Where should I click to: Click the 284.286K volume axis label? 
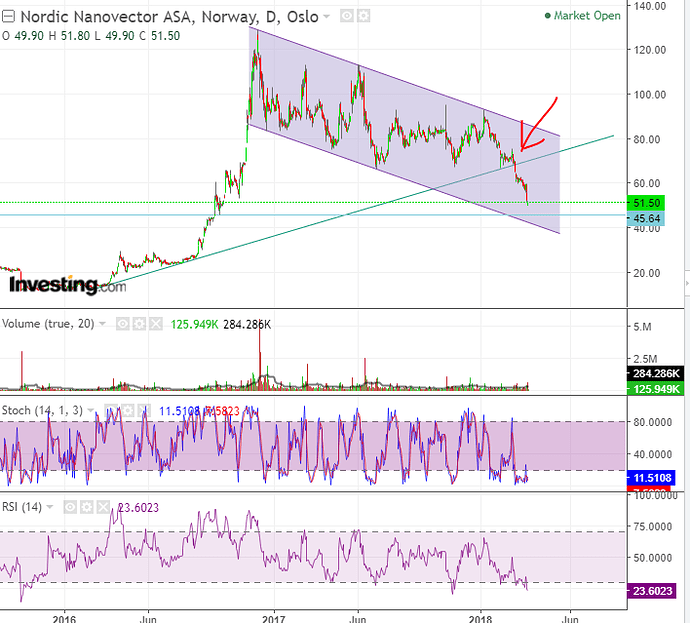(x=656, y=374)
